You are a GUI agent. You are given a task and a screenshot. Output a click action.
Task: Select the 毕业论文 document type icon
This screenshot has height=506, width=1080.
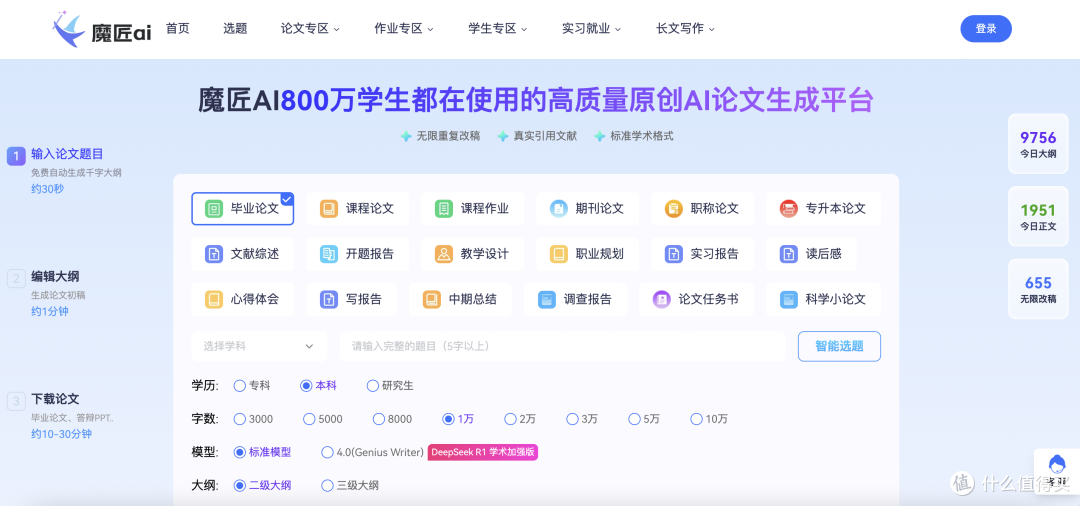(214, 209)
